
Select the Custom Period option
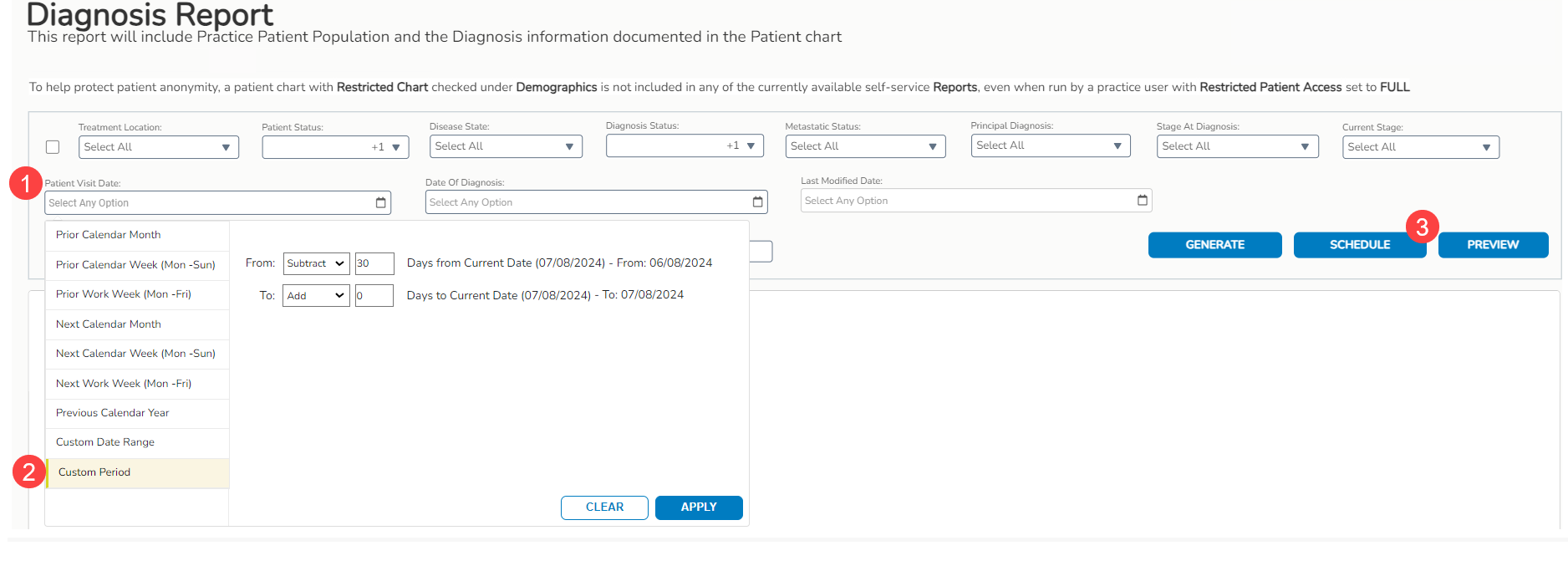(94, 472)
